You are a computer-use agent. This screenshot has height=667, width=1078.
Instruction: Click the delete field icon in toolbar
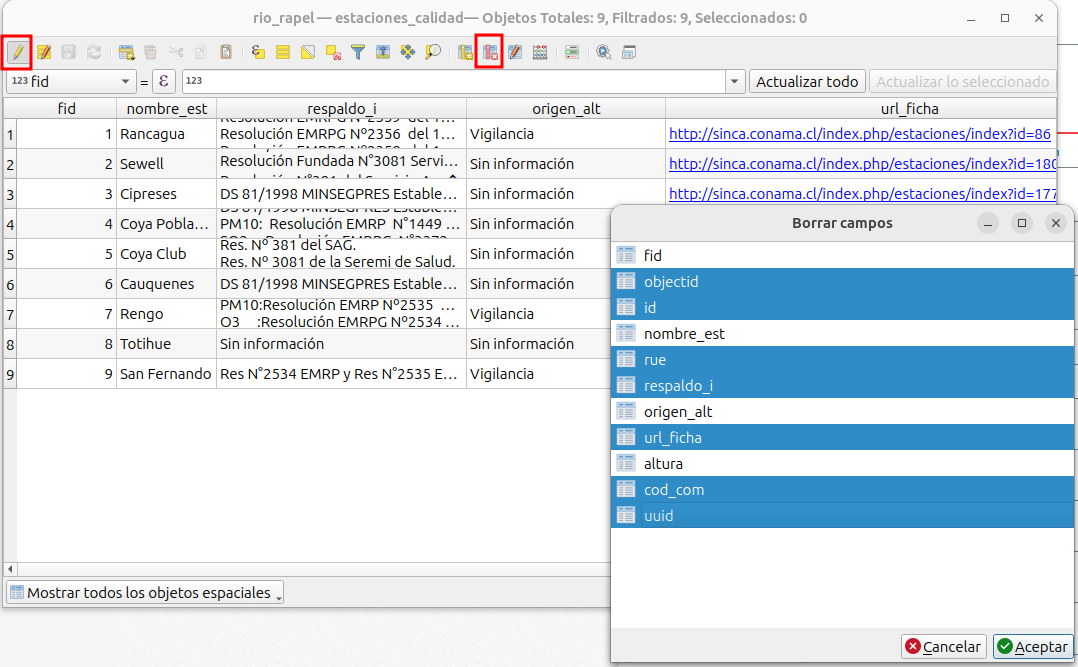(x=490, y=52)
